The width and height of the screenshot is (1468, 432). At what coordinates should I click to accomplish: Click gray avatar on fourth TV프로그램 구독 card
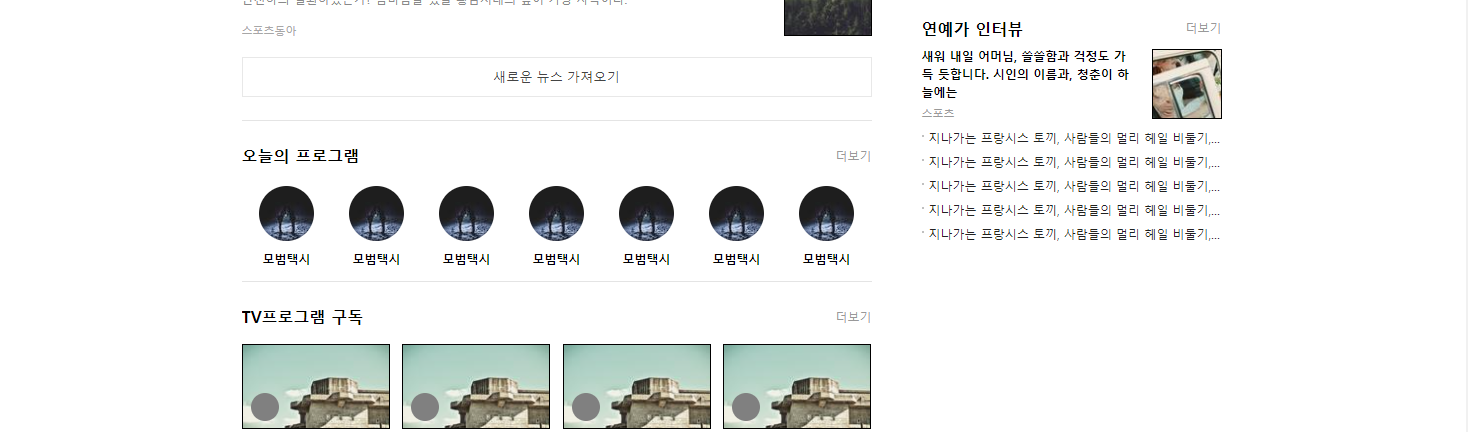(746, 407)
